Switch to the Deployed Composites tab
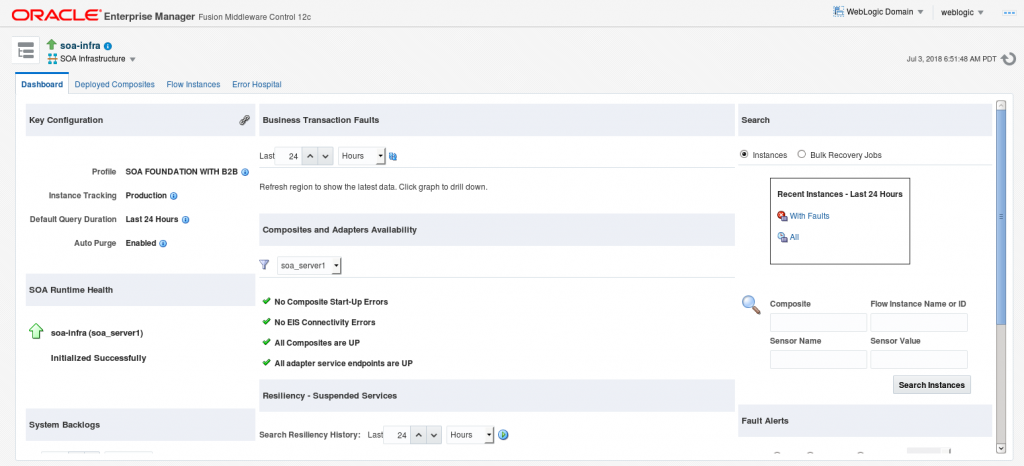This screenshot has height=466, width=1024. pyautogui.click(x=114, y=84)
